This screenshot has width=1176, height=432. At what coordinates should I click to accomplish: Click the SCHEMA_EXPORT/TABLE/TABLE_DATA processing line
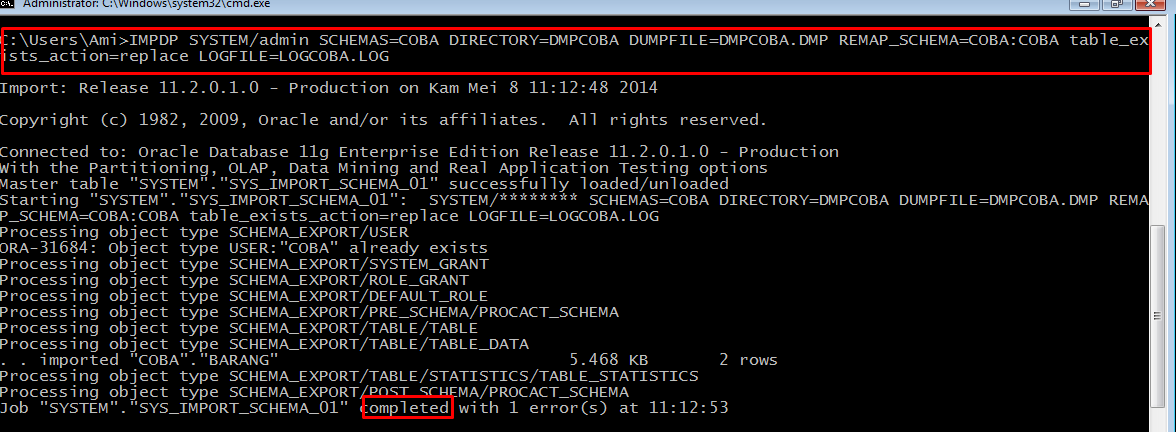pyautogui.click(x=264, y=344)
